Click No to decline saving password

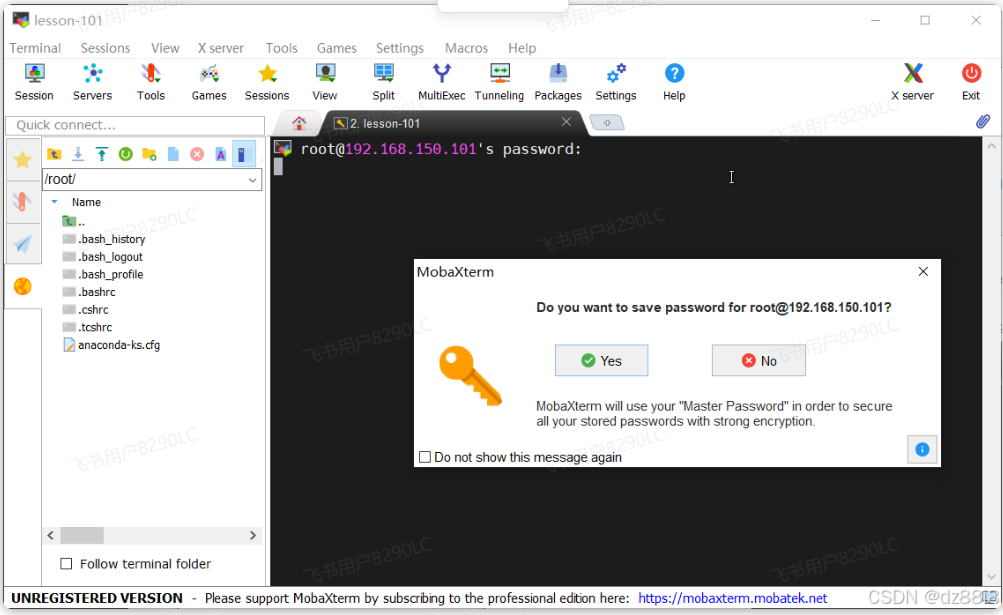pyautogui.click(x=759, y=360)
